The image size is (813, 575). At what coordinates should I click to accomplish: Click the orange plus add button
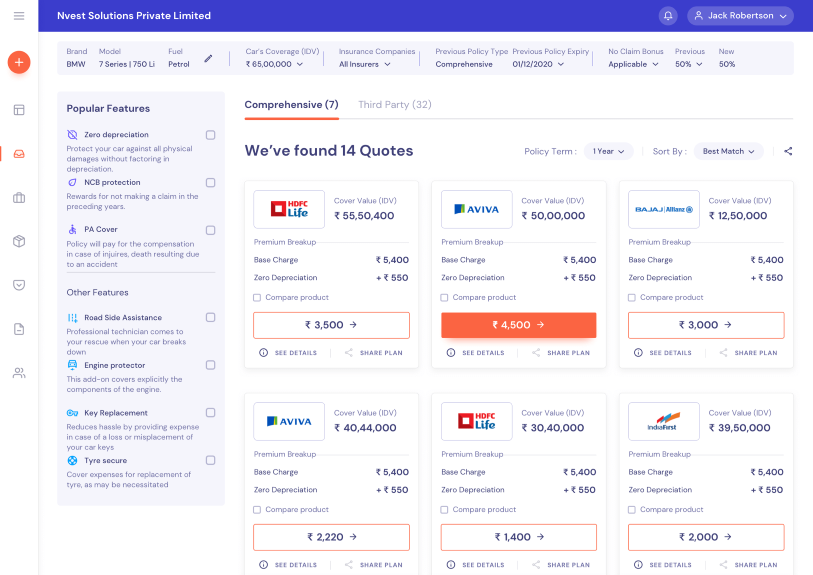point(19,62)
